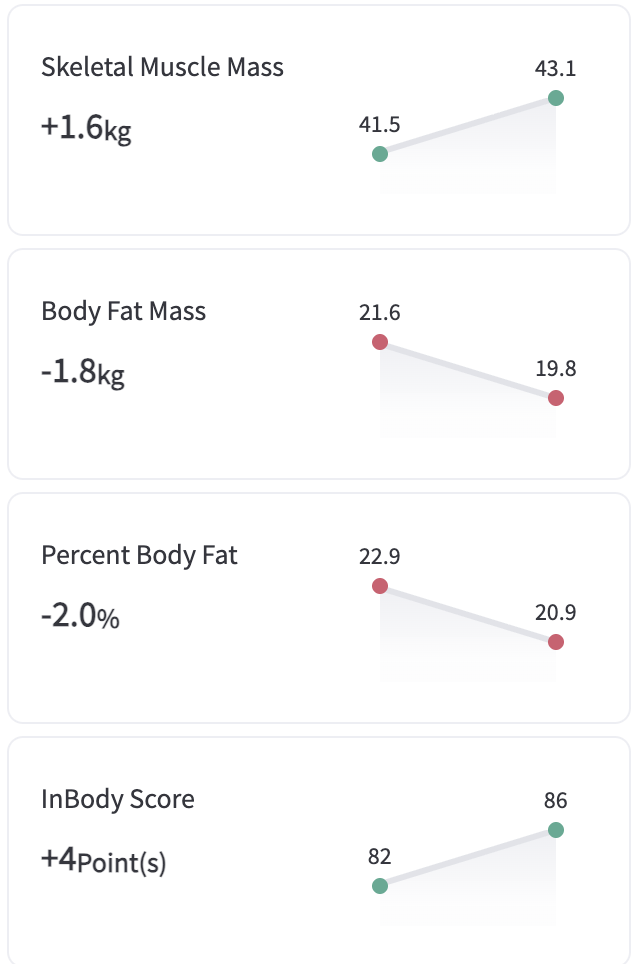Viewport: 638px width, 964px height.
Task: Click the 43.1 value label
Action: tap(556, 69)
